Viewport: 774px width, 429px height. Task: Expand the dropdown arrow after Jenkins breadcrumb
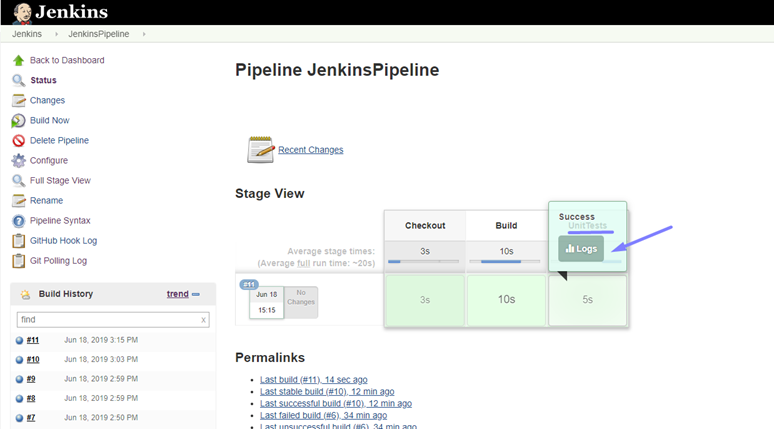[x=56, y=34]
